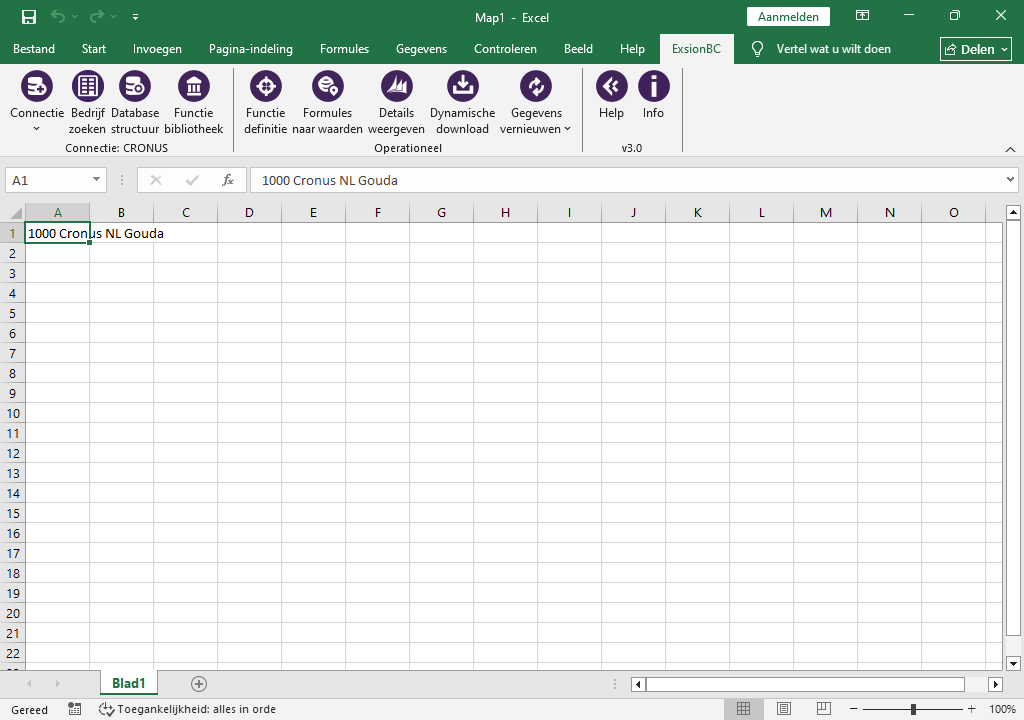The width and height of the screenshot is (1024, 720).
Task: Undo the last action
Action: coord(58,17)
